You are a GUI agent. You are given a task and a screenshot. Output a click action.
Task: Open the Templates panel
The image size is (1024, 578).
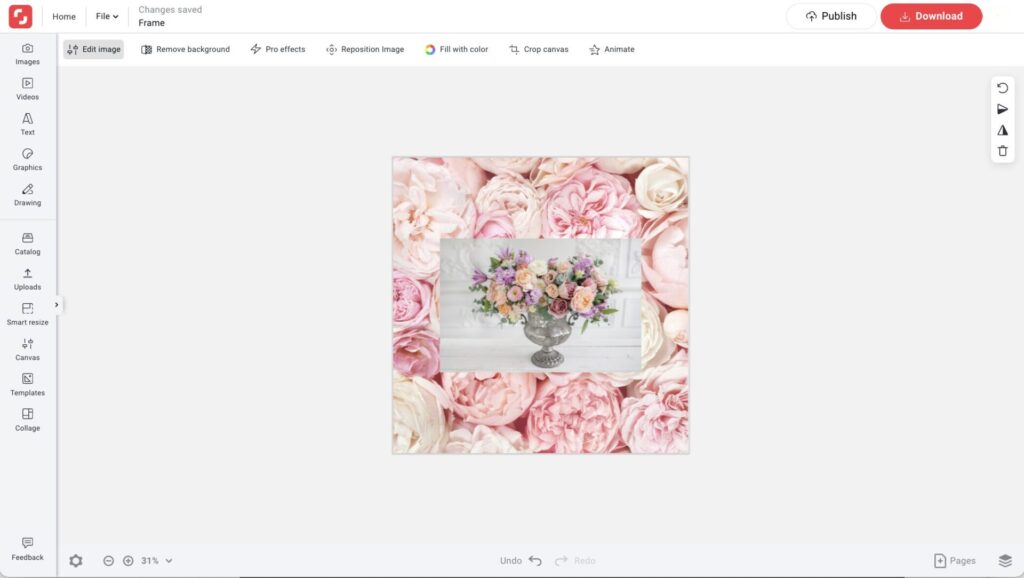point(27,384)
